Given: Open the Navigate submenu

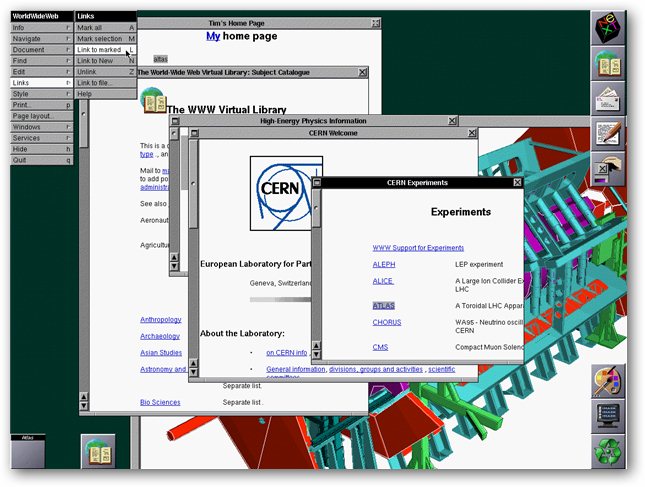Looking at the screenshot, I should pyautogui.click(x=42, y=39).
